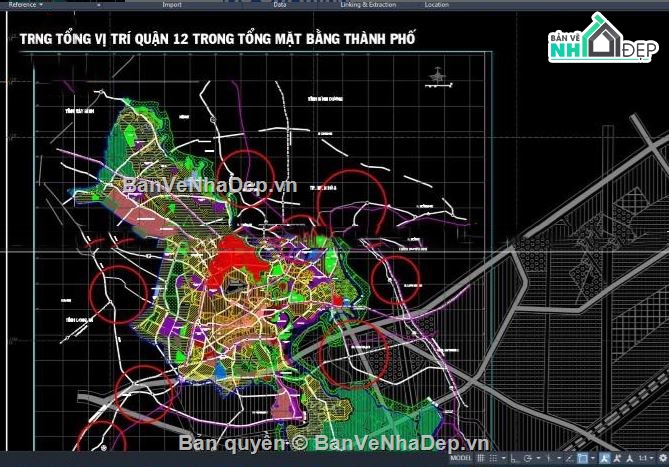Click the Isometric Drafting icon
Viewport: 669px width, 467px height.
coord(548,459)
